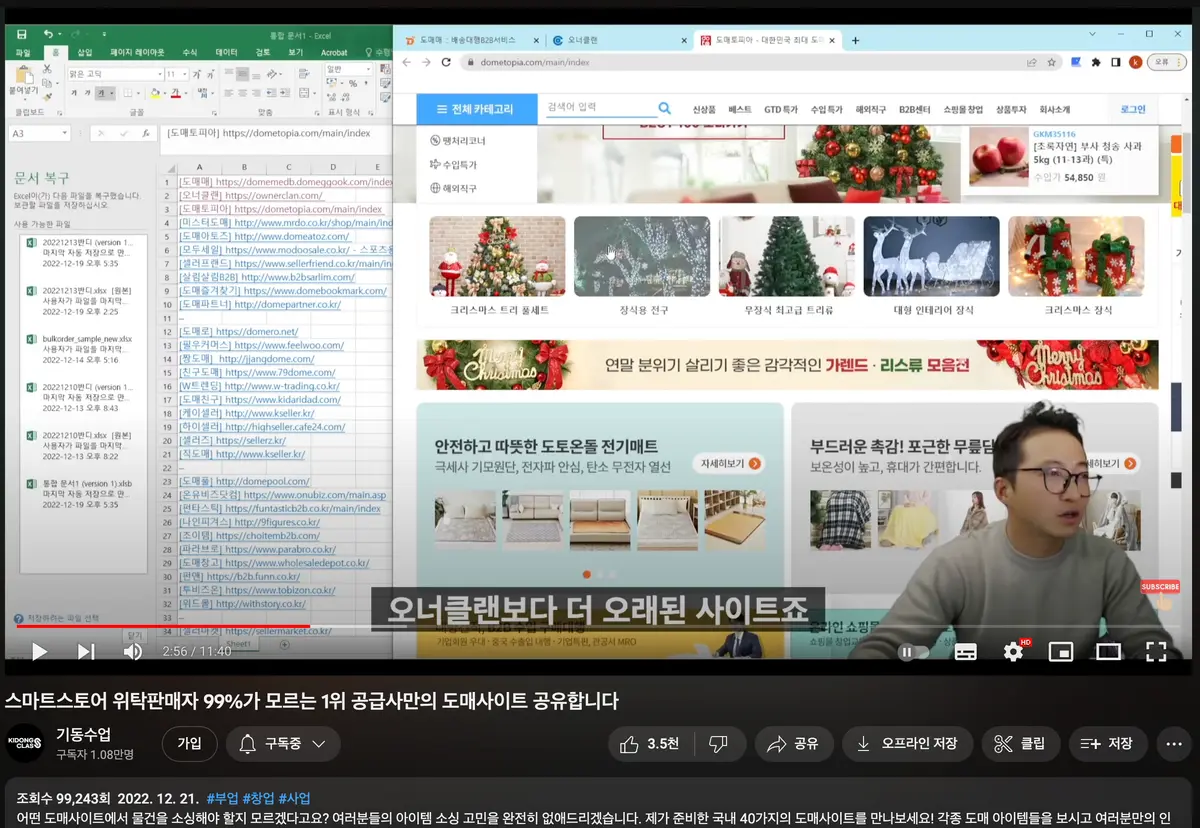Screen dimensions: 1200x828
Task: Toggle theater mode in the player
Action: tap(1108, 652)
